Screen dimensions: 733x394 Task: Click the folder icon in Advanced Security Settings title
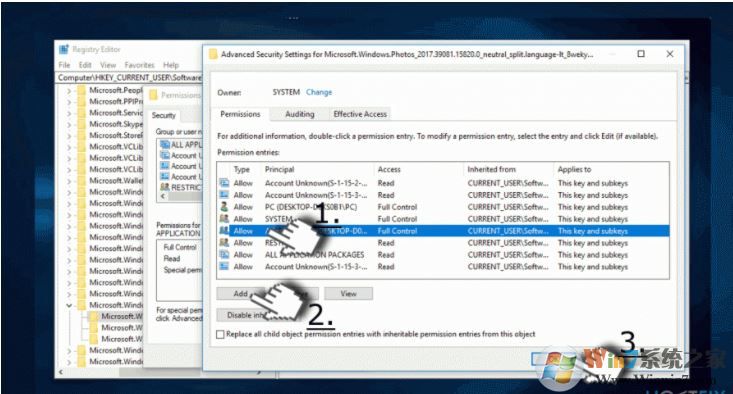[213, 54]
